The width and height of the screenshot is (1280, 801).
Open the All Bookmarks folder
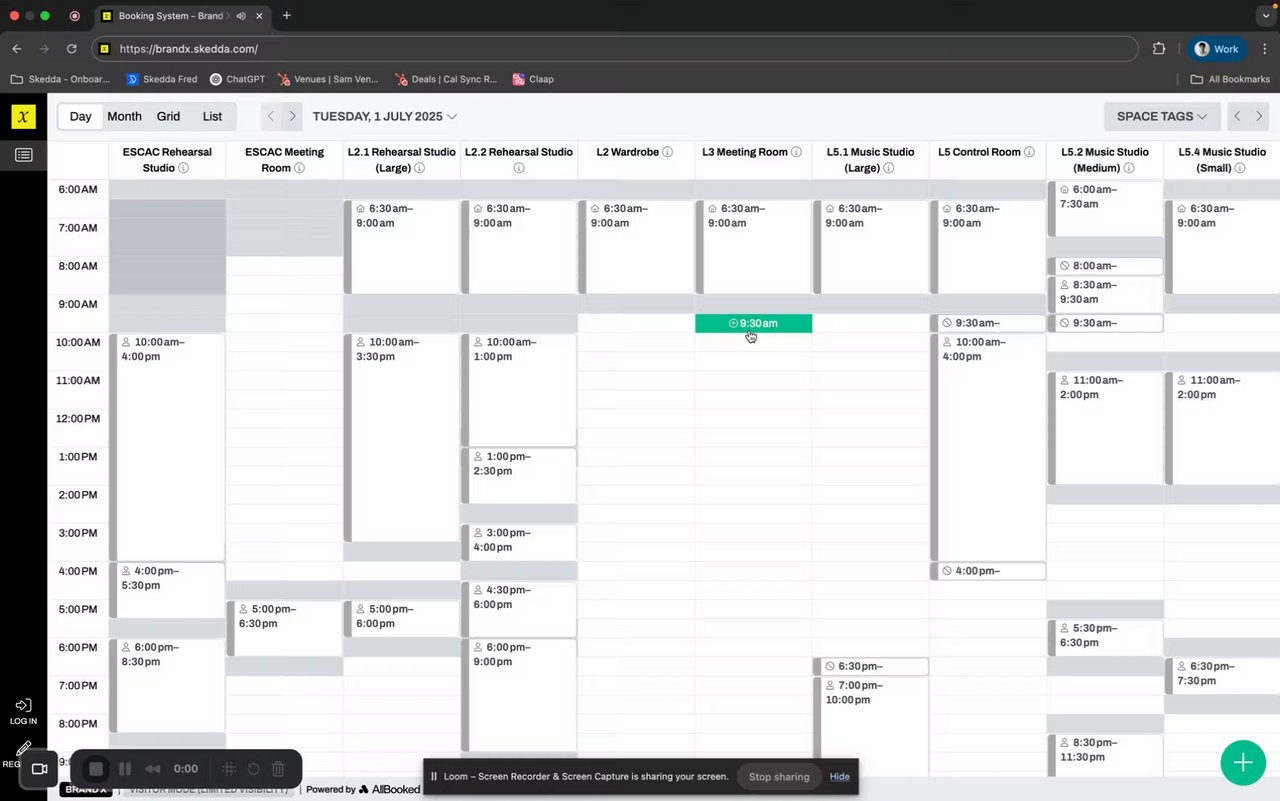pos(1230,79)
